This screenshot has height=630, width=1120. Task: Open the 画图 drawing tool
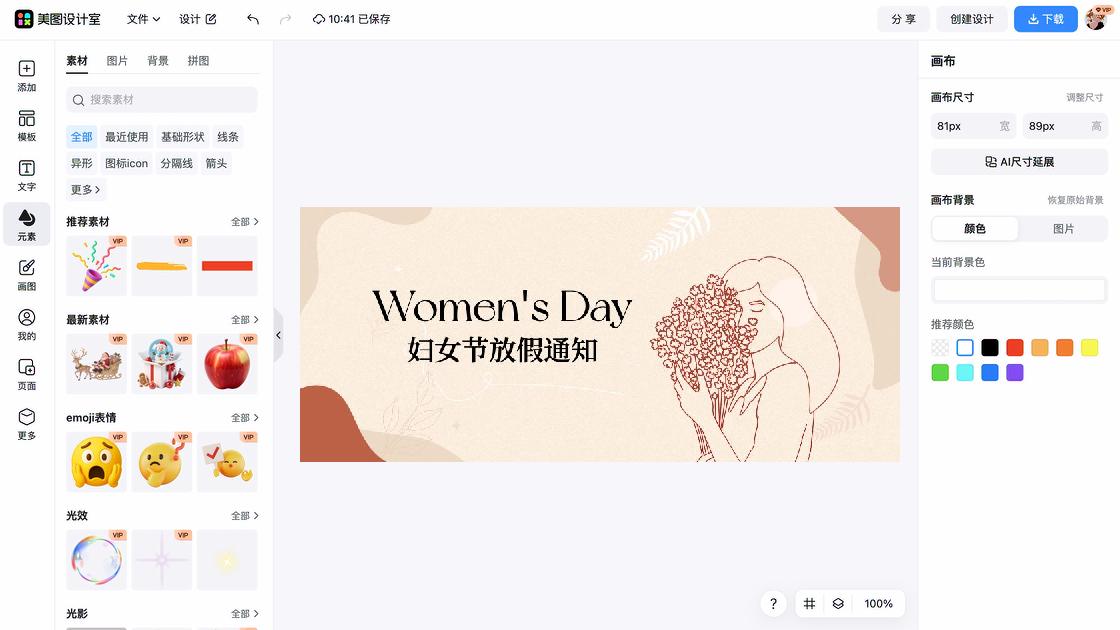point(26,274)
